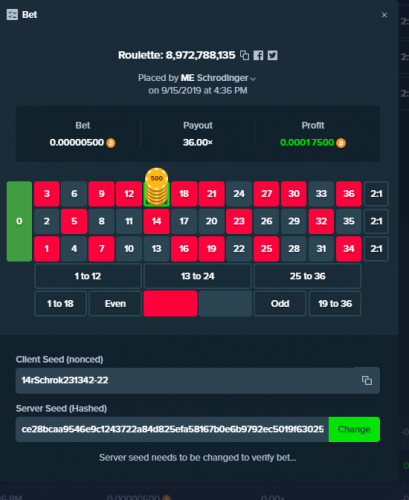Screen dimensions: 409x500
Task: Click number 27 on the board
Action: (x=266, y=194)
